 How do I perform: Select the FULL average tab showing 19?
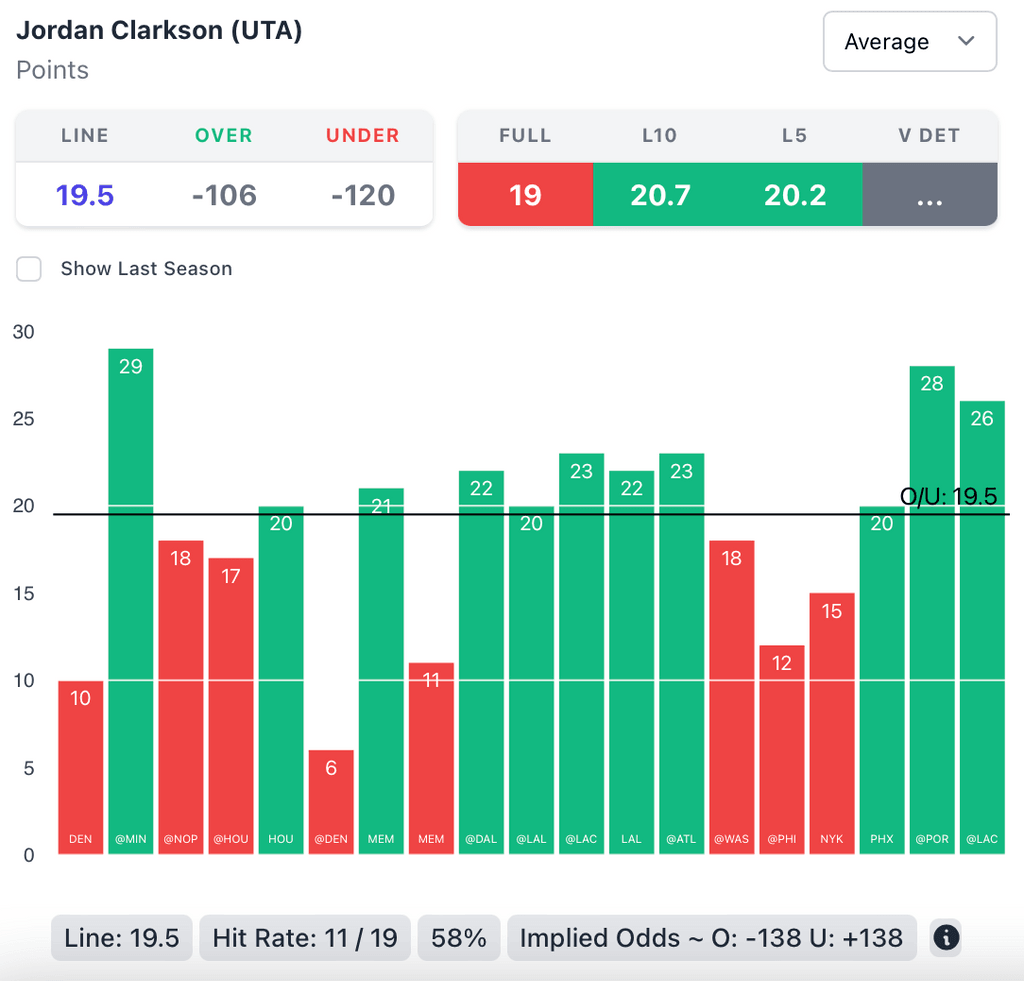click(x=525, y=195)
